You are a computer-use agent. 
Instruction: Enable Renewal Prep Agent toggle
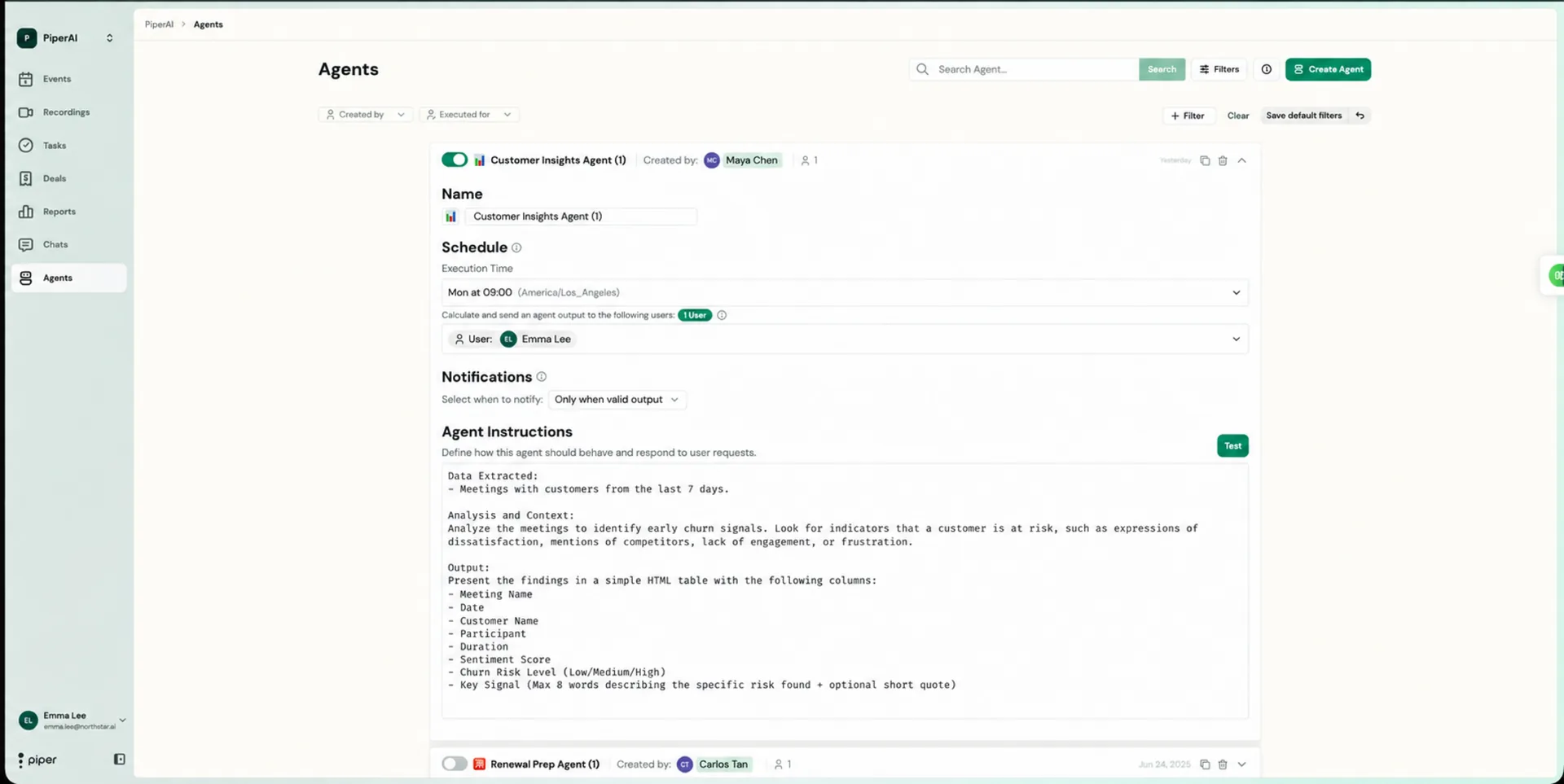click(x=455, y=764)
